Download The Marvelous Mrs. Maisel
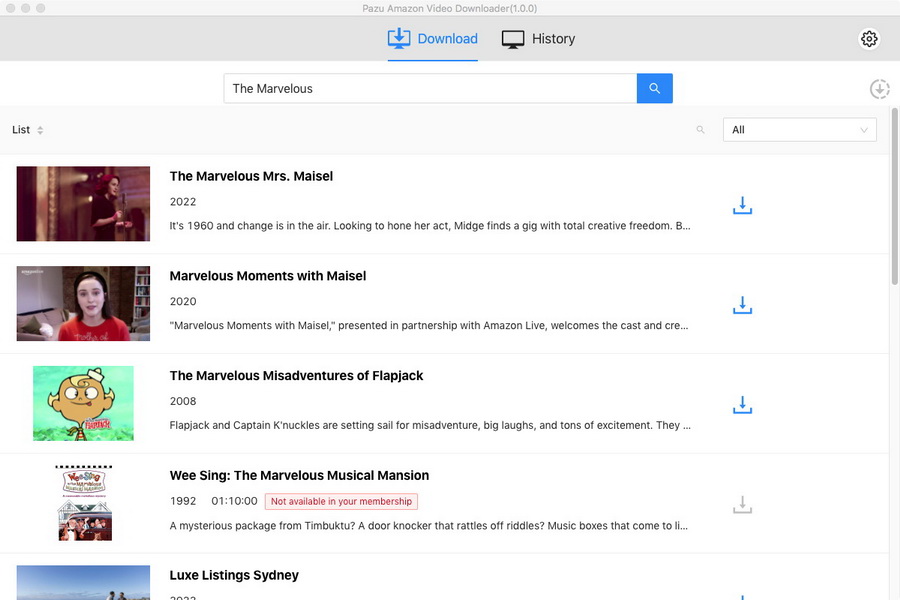Viewport: 900px width, 600px height. pyautogui.click(x=742, y=205)
